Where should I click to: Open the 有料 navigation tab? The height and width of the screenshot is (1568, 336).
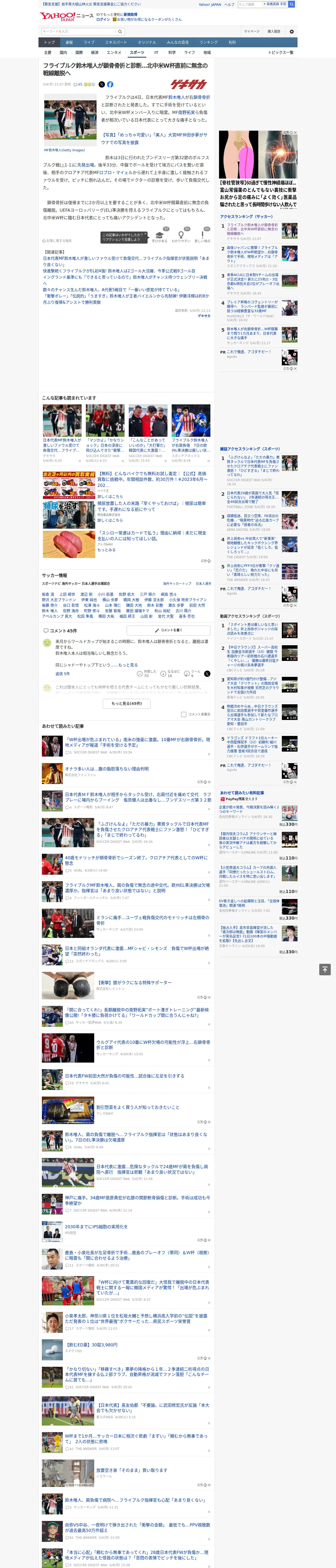232,43
